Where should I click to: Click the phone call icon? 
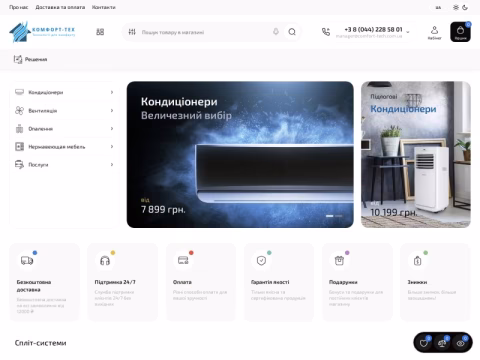pyautogui.click(x=326, y=32)
